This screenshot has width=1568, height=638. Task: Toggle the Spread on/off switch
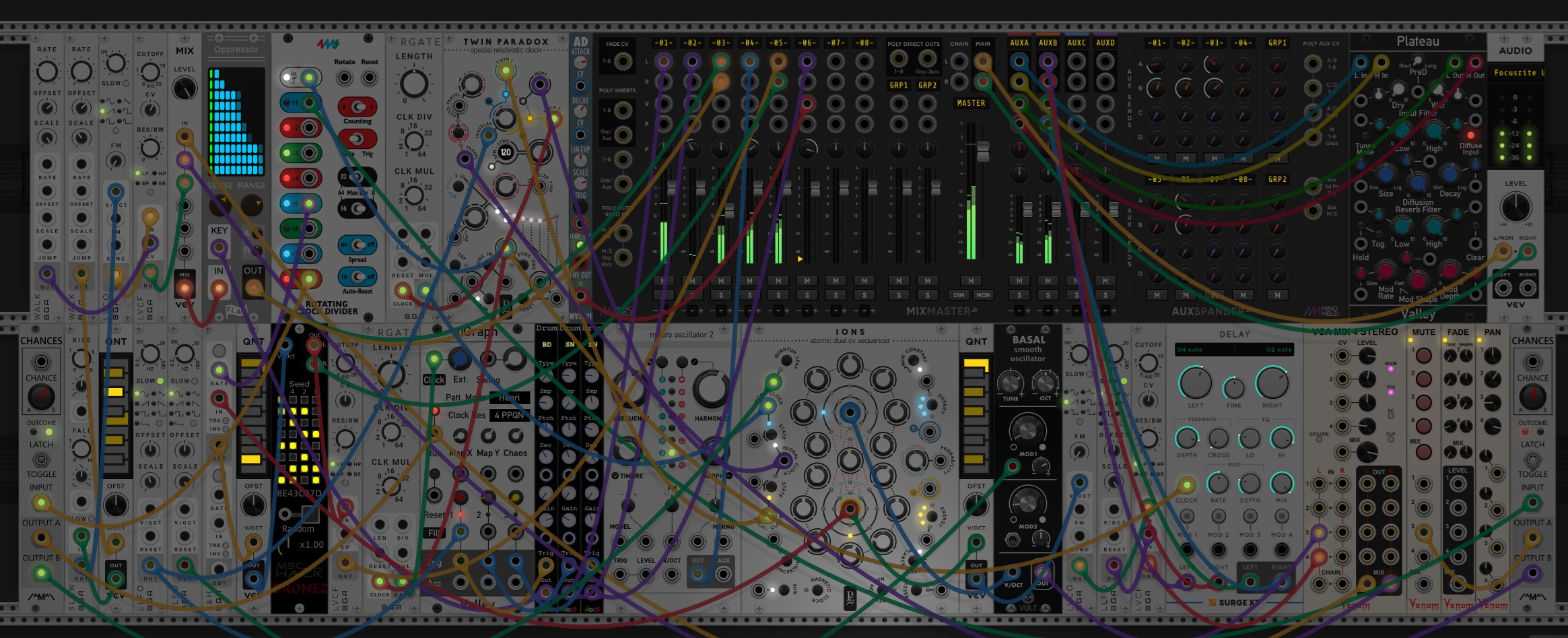pos(357,245)
